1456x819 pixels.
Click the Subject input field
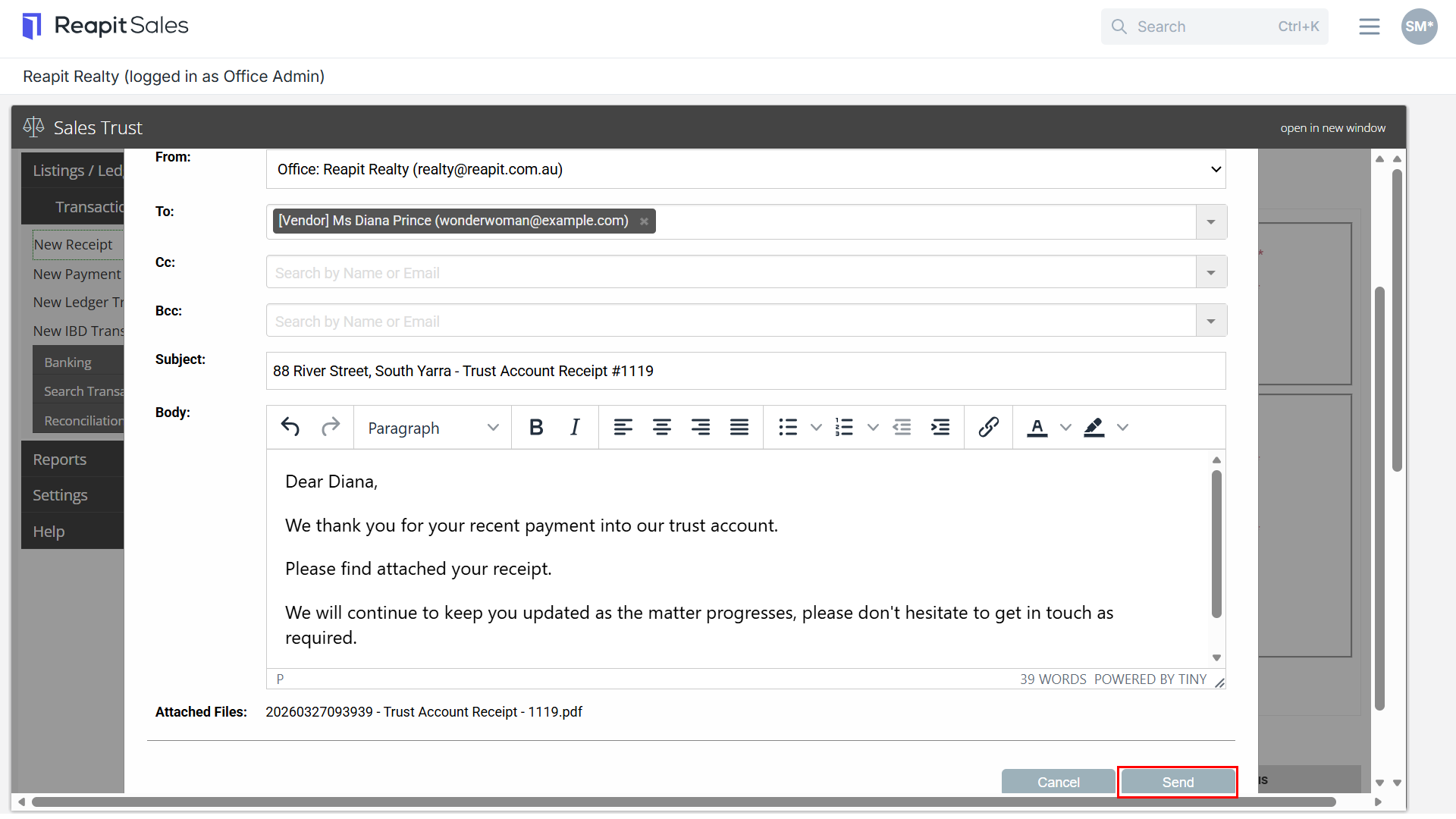(746, 371)
